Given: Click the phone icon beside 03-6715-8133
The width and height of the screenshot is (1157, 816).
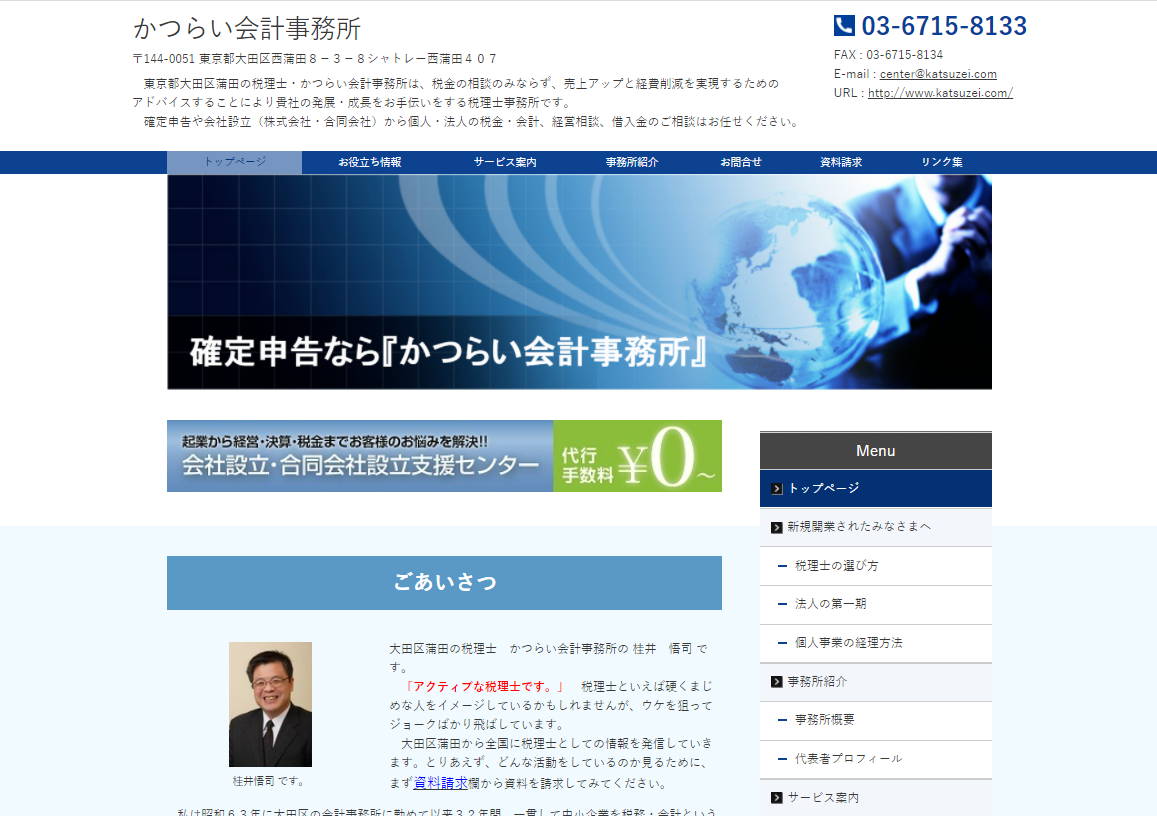Looking at the screenshot, I should pyautogui.click(x=843, y=25).
